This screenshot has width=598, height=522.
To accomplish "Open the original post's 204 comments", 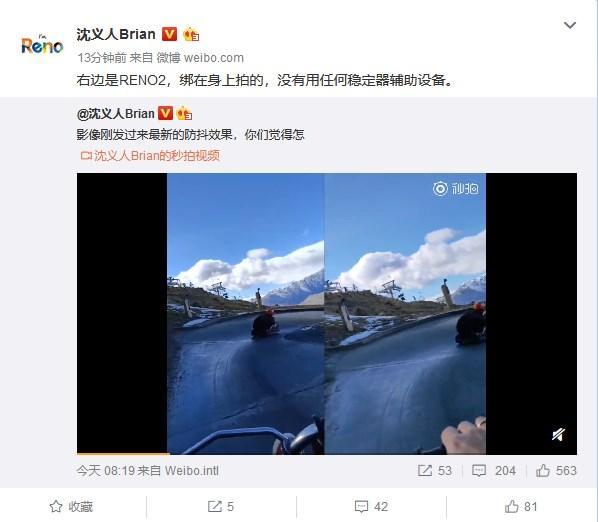I will click(494, 471).
